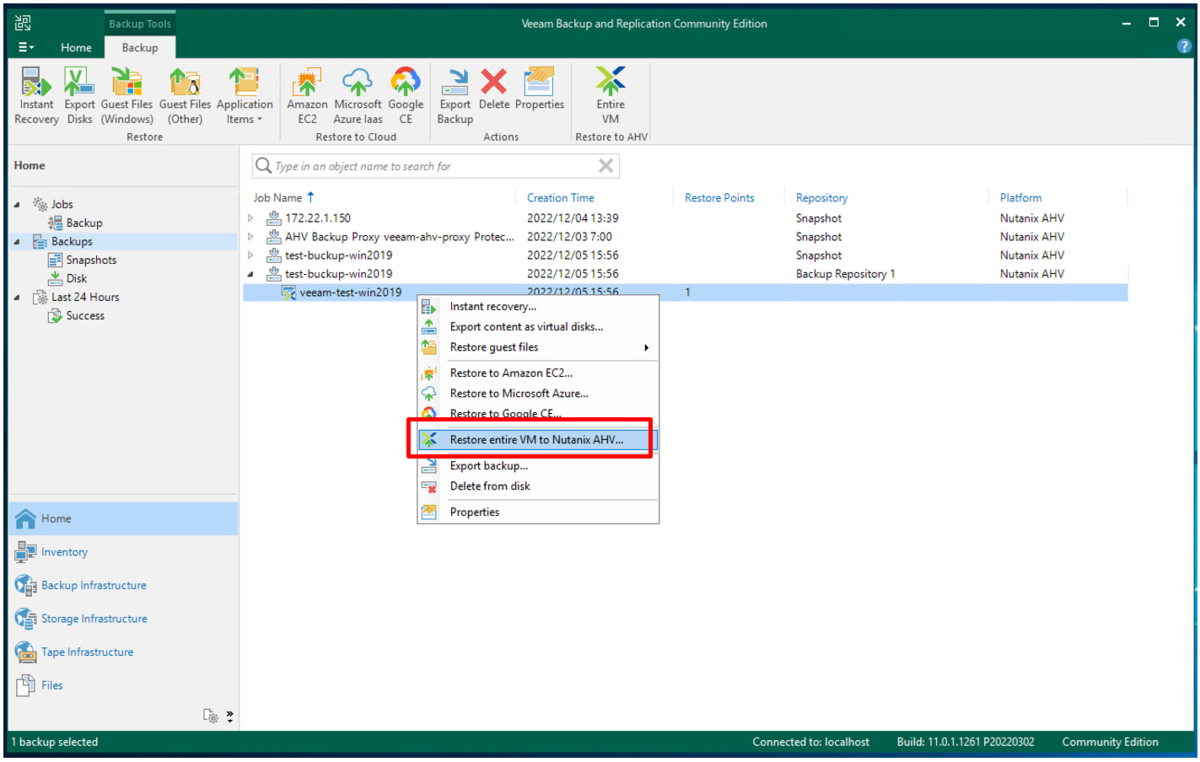Clear the search box with X
Image resolution: width=1200 pixels, height=762 pixels.
click(x=606, y=166)
